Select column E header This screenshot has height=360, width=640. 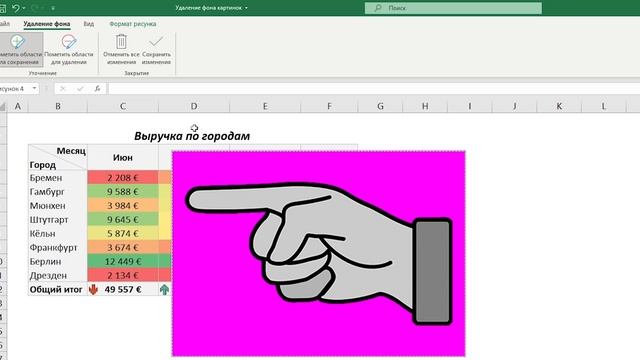265,107
